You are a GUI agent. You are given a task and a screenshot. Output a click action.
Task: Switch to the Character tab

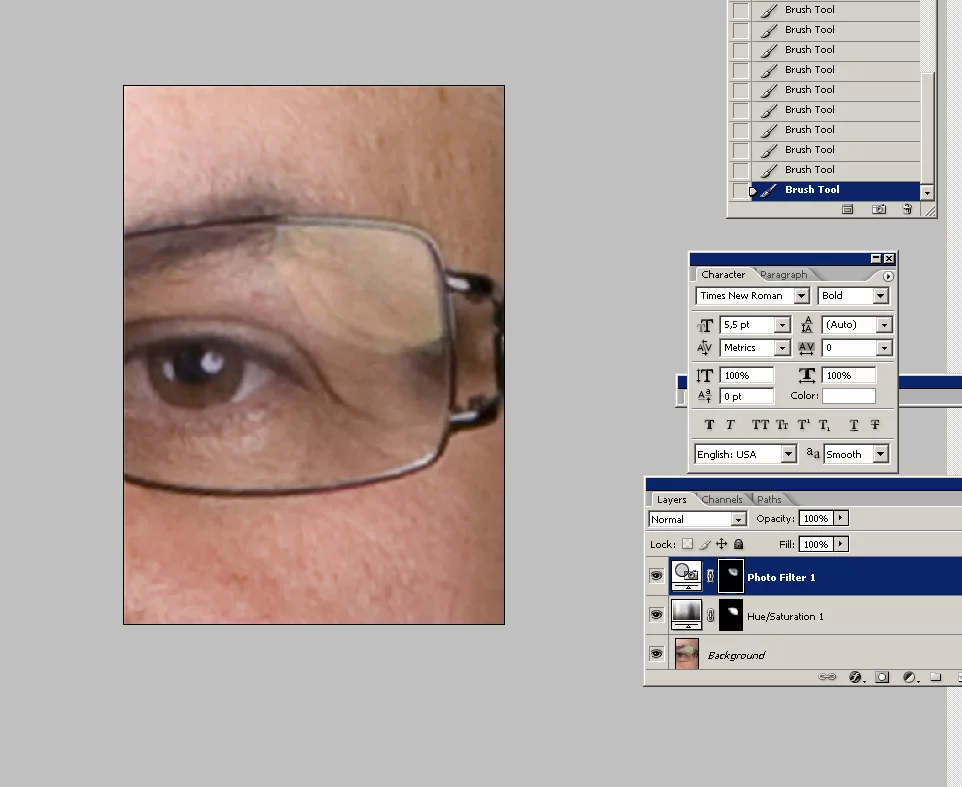tap(723, 274)
